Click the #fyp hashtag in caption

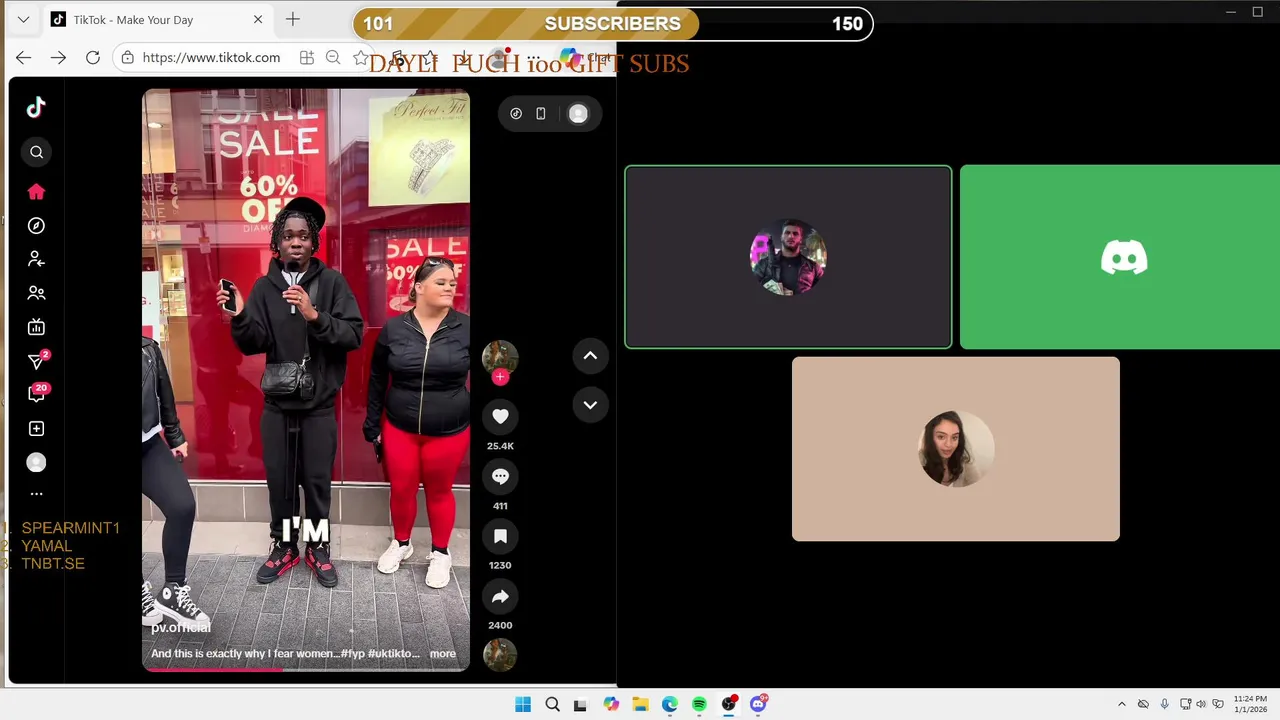[352, 654]
